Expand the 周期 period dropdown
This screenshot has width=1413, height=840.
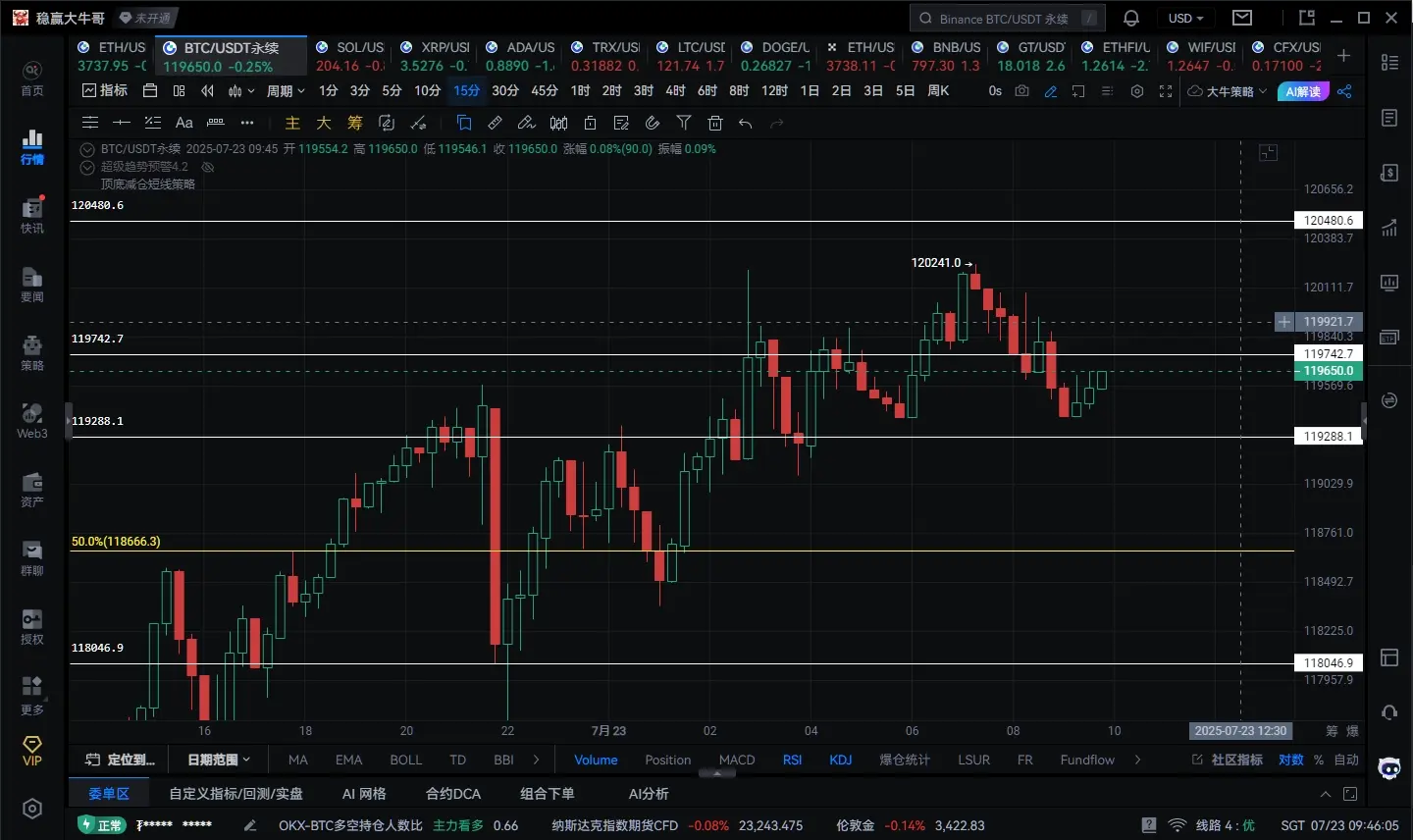coord(286,90)
